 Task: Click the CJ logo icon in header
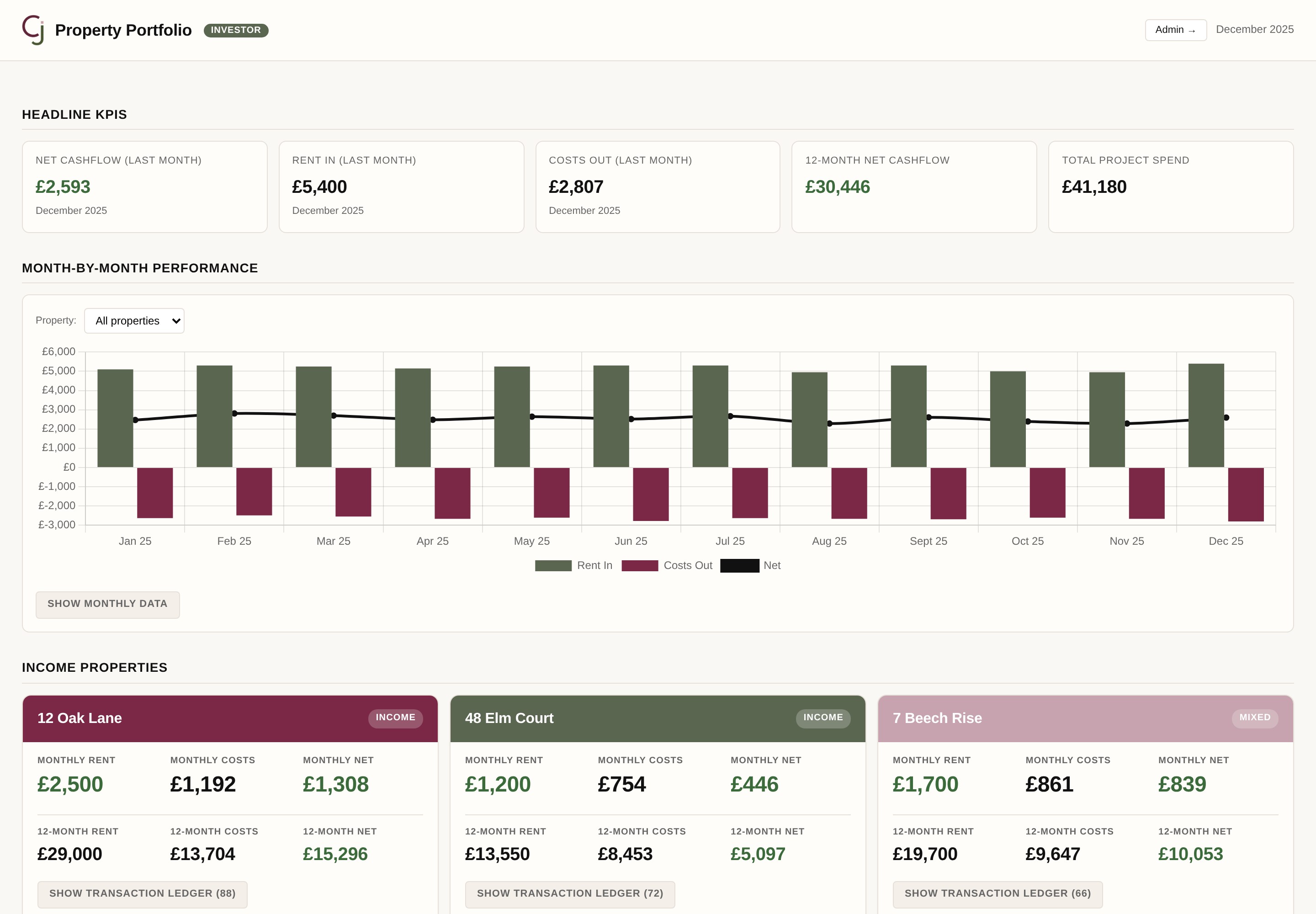(x=33, y=30)
